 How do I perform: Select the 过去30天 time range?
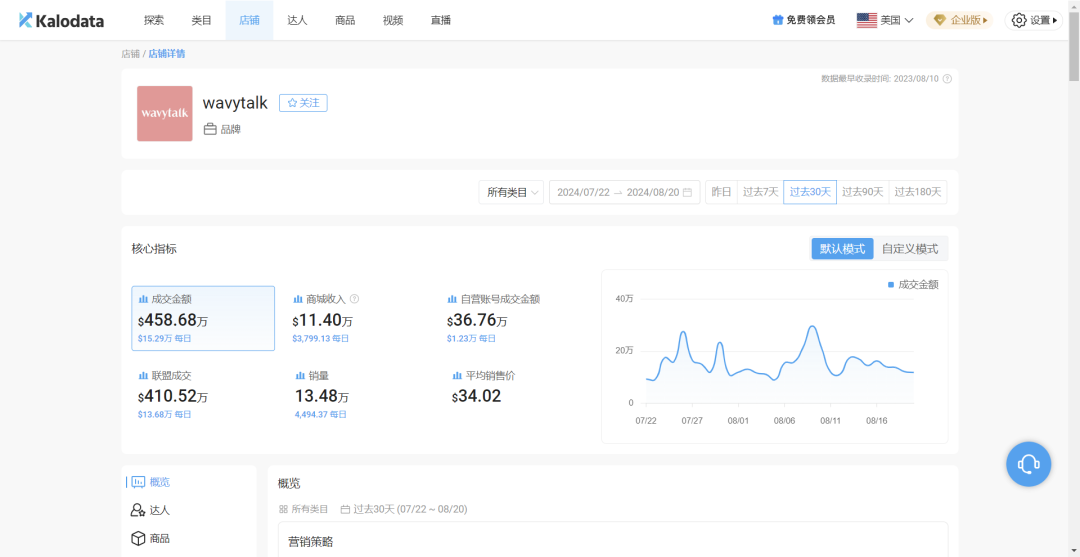810,192
